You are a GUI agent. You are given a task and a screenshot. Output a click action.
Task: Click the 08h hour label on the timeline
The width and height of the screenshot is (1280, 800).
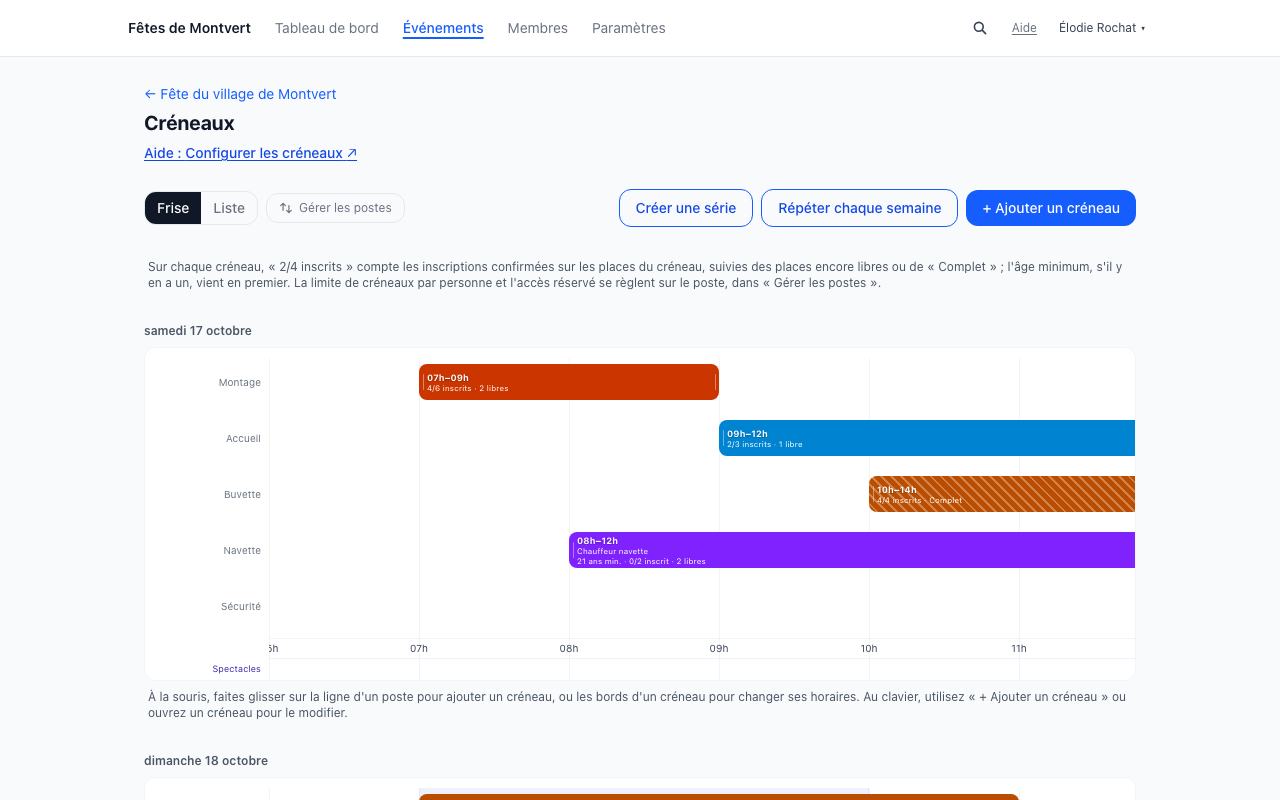569,648
